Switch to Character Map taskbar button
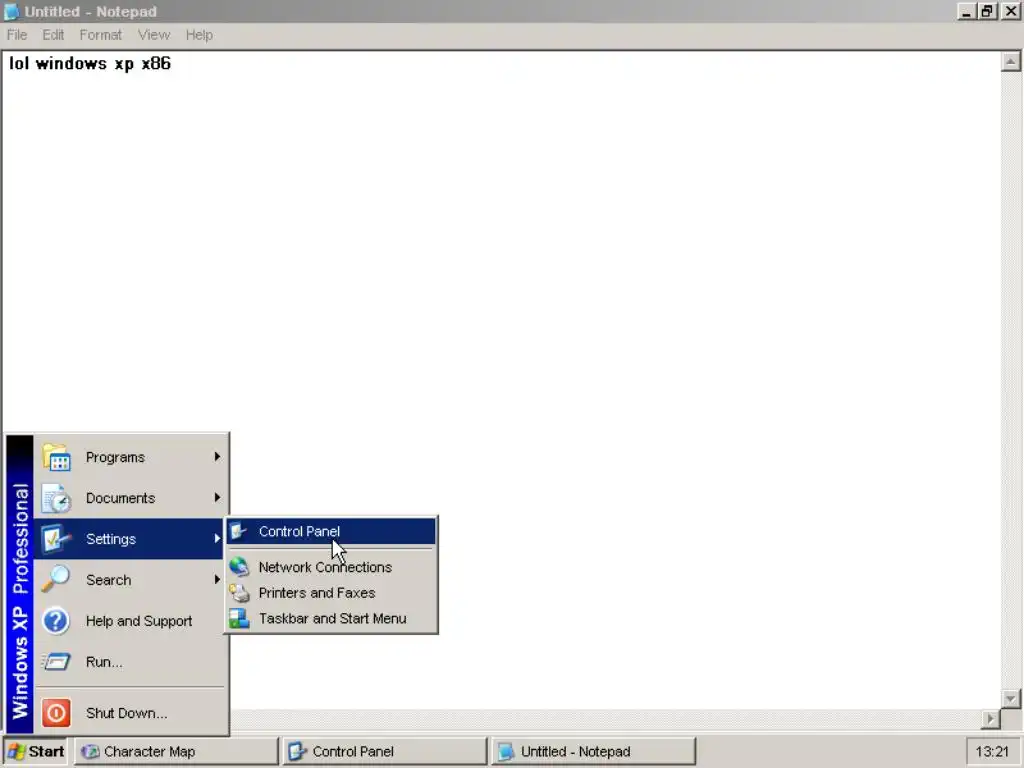Viewport: 1024px width, 768px height. click(x=176, y=751)
